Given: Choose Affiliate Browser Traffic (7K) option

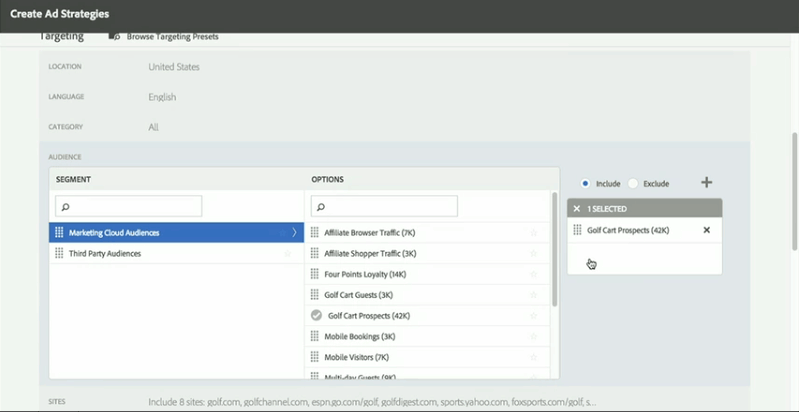Looking at the screenshot, I should tap(427, 233).
